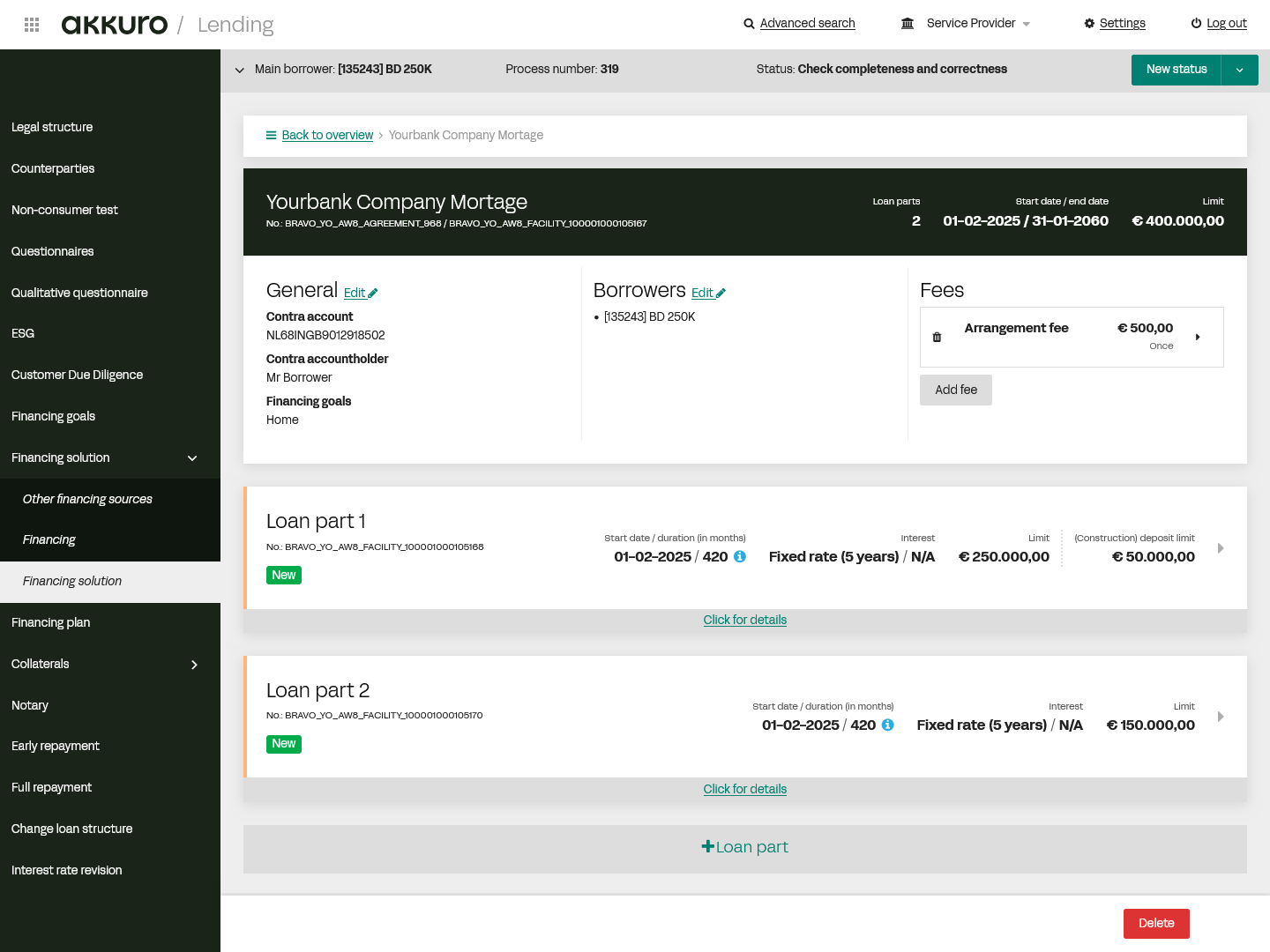Click the search magnifier icon

pyautogui.click(x=749, y=23)
